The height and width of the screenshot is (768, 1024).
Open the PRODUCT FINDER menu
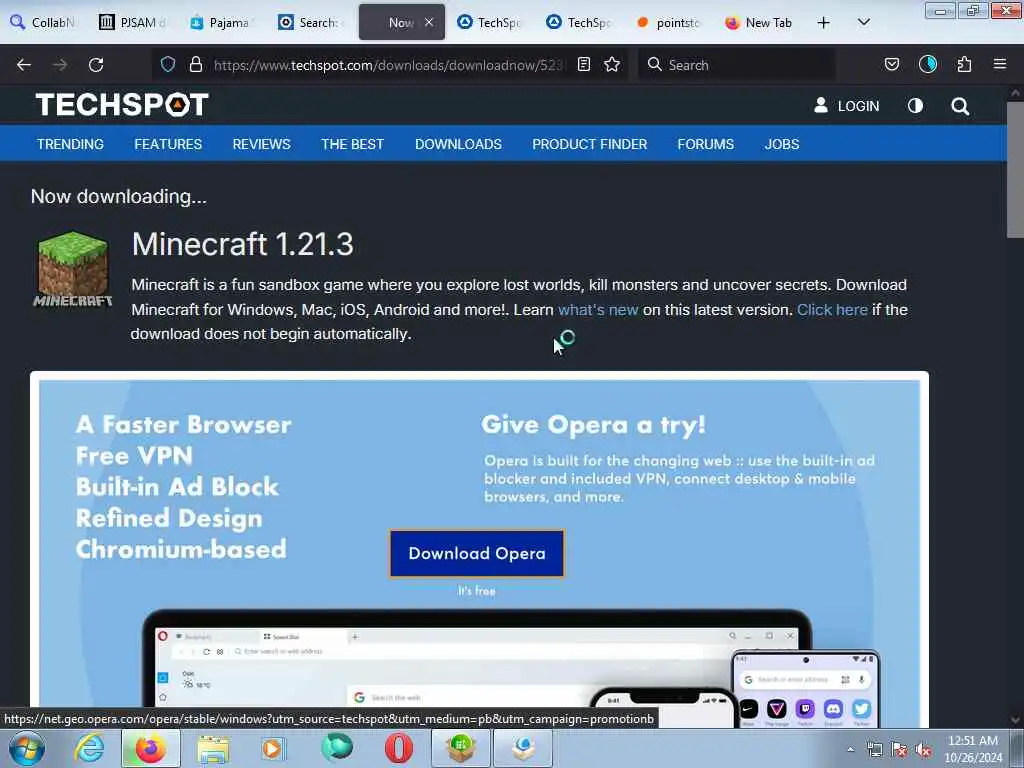[590, 144]
